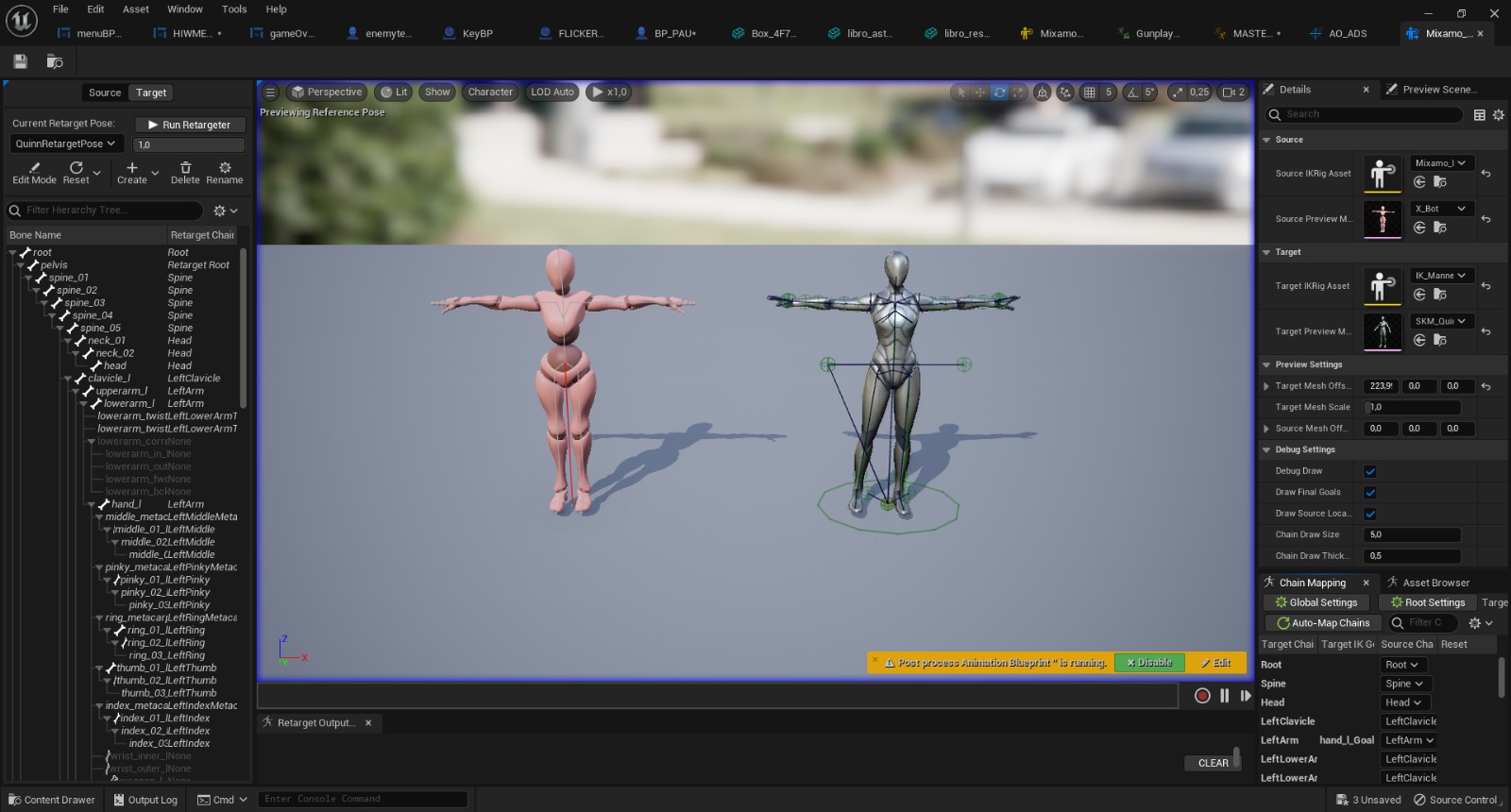Pause the animation playback
1511x812 pixels.
click(x=1224, y=696)
